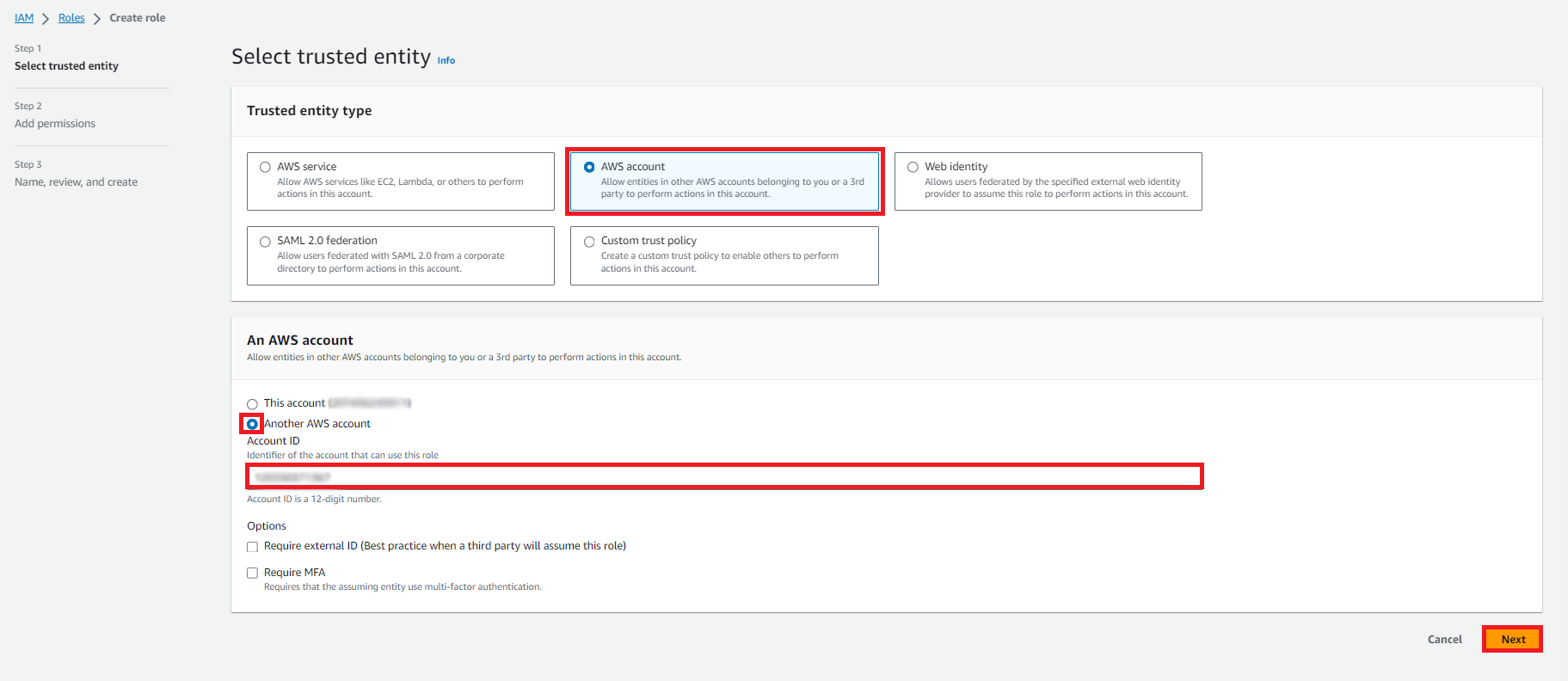Image resolution: width=1568 pixels, height=681 pixels.
Task: Open the Info link beside Select trusted entity
Action: (x=446, y=60)
